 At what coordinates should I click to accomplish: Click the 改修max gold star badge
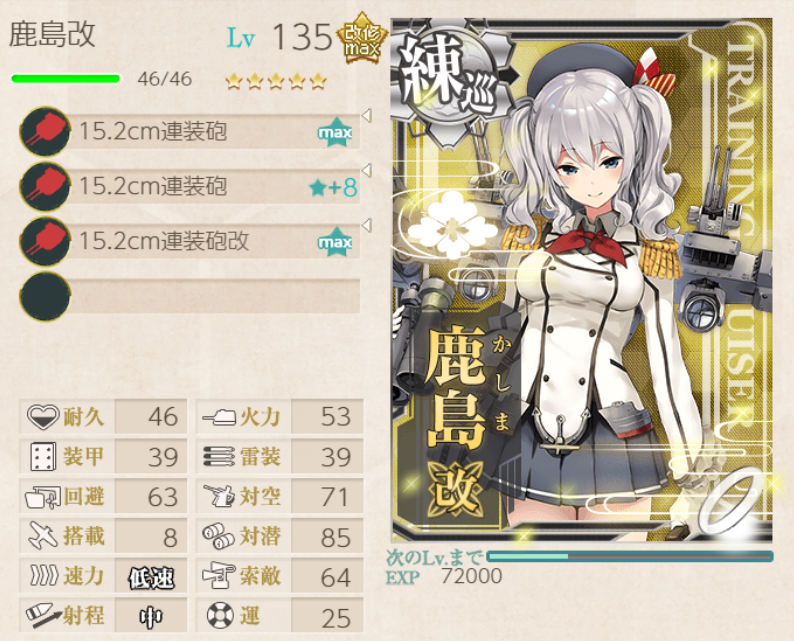tap(362, 39)
